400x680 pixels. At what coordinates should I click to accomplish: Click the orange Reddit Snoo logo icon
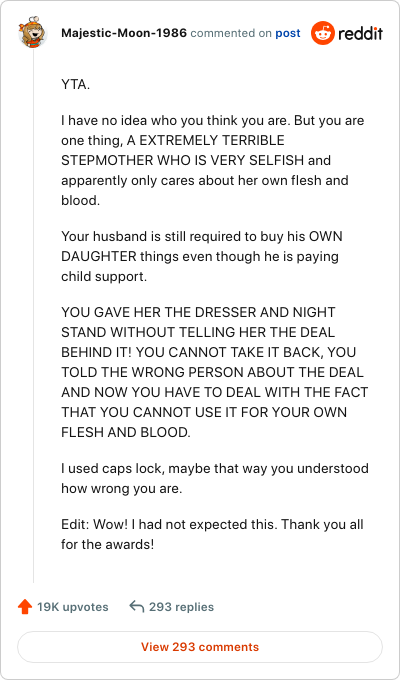coord(323,33)
